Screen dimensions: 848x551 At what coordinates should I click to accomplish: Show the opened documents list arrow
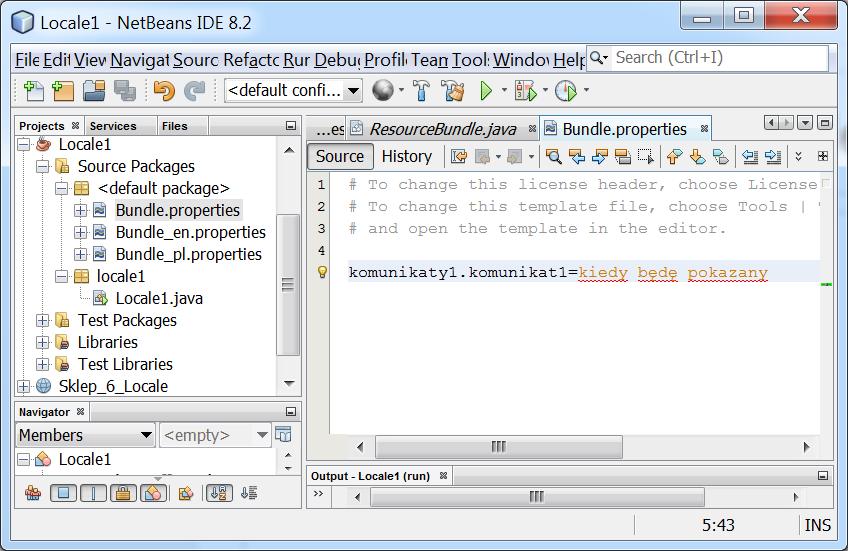805,123
